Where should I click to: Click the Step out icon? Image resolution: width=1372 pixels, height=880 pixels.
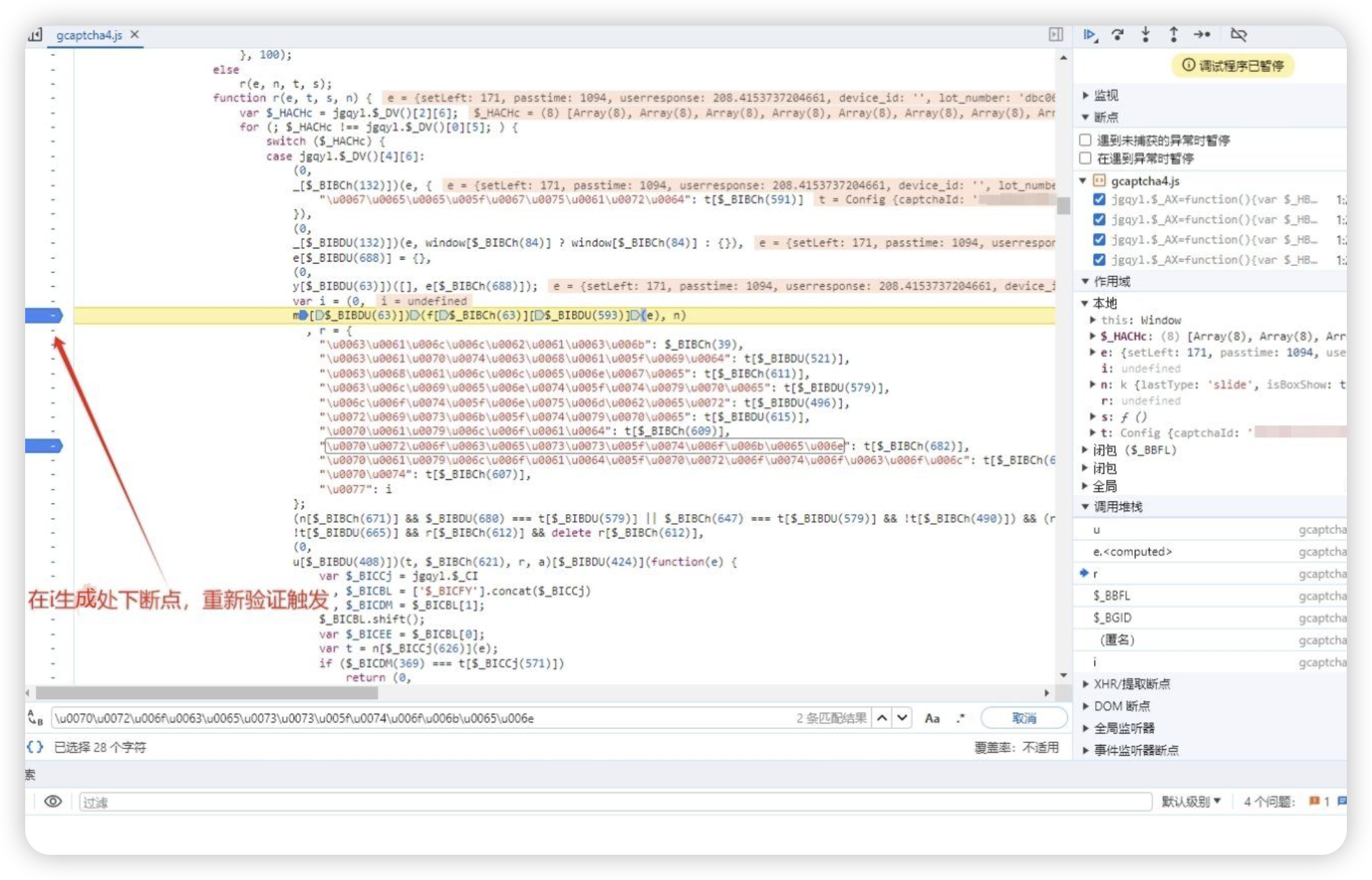[x=1173, y=34]
